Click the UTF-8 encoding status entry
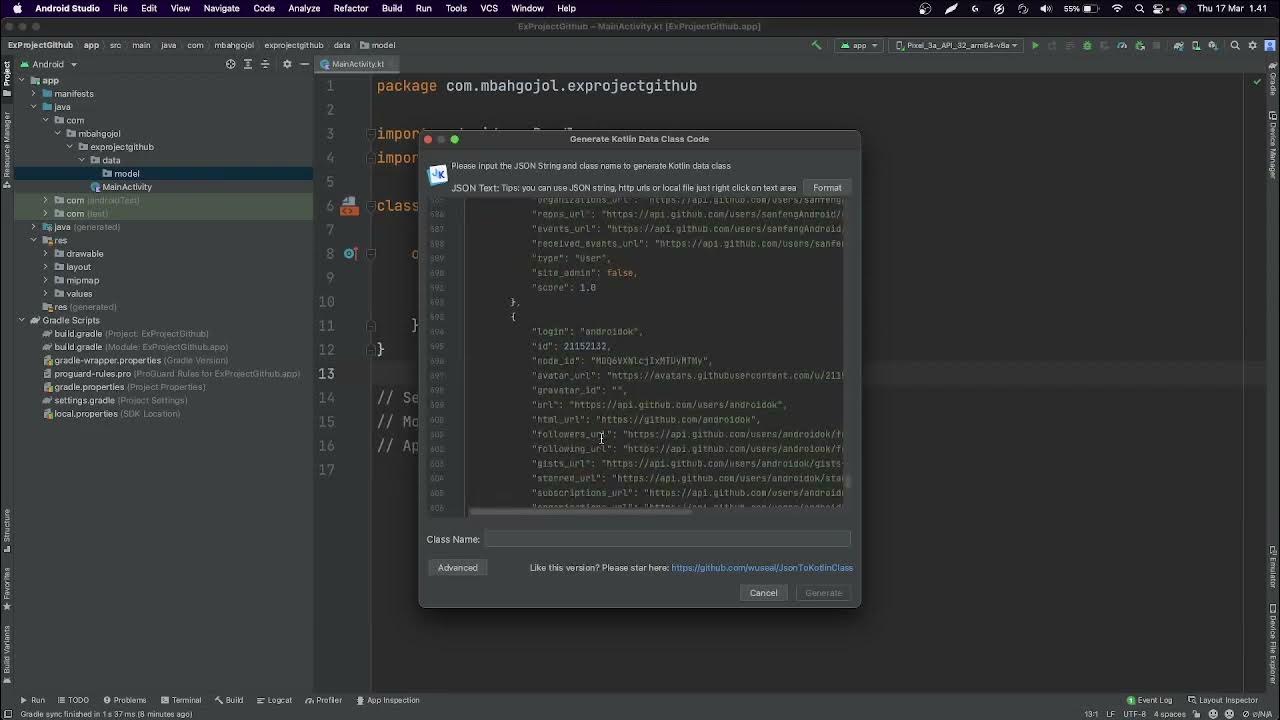 pos(1135,714)
